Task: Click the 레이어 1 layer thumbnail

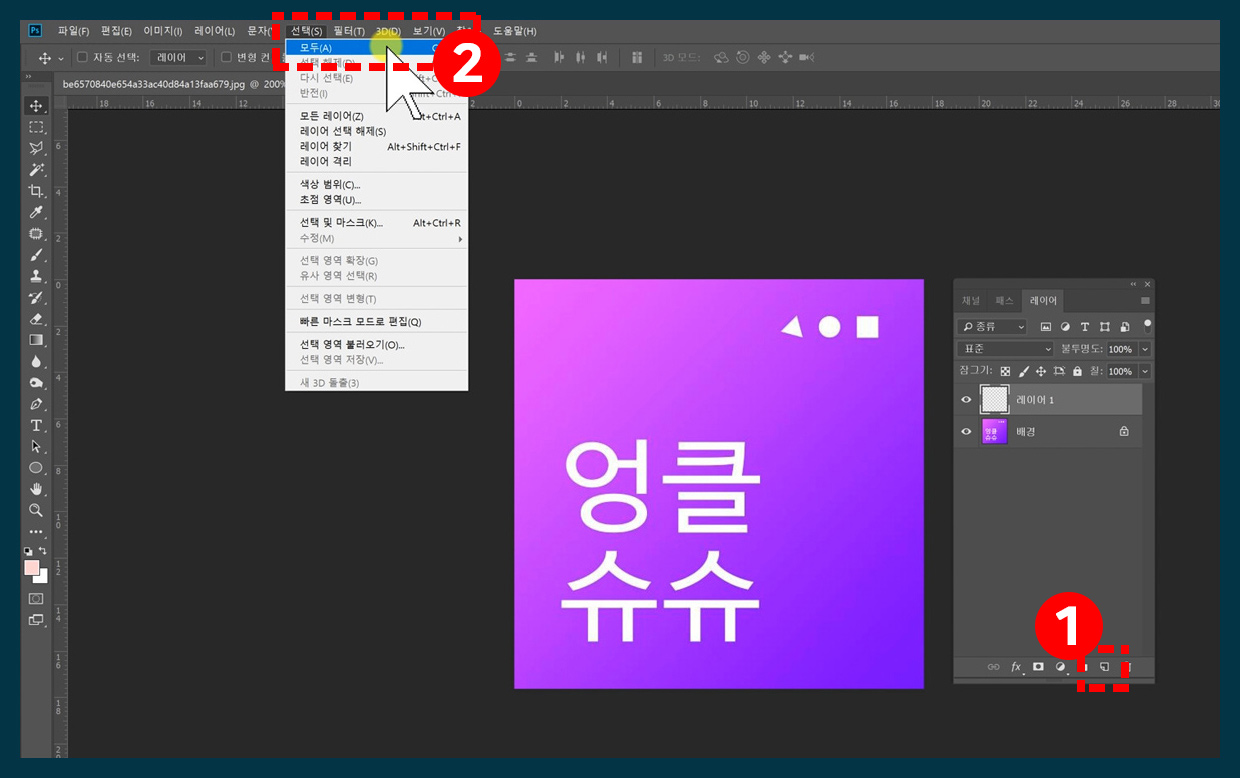Action: pyautogui.click(x=995, y=400)
